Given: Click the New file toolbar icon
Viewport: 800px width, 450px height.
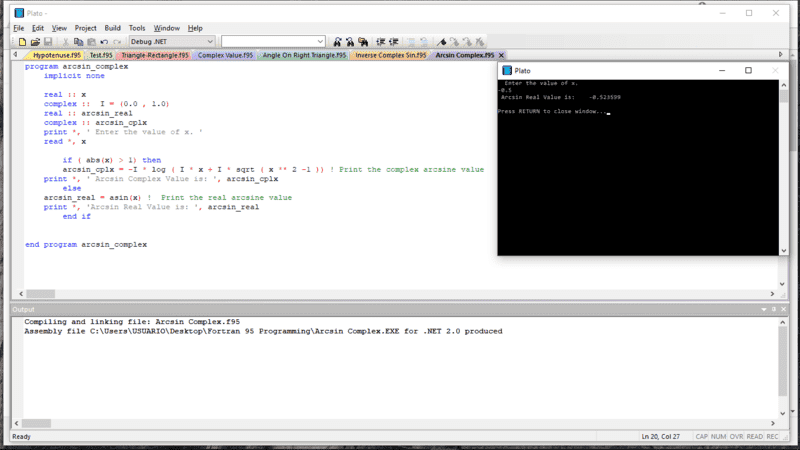Looking at the screenshot, I should (22, 42).
